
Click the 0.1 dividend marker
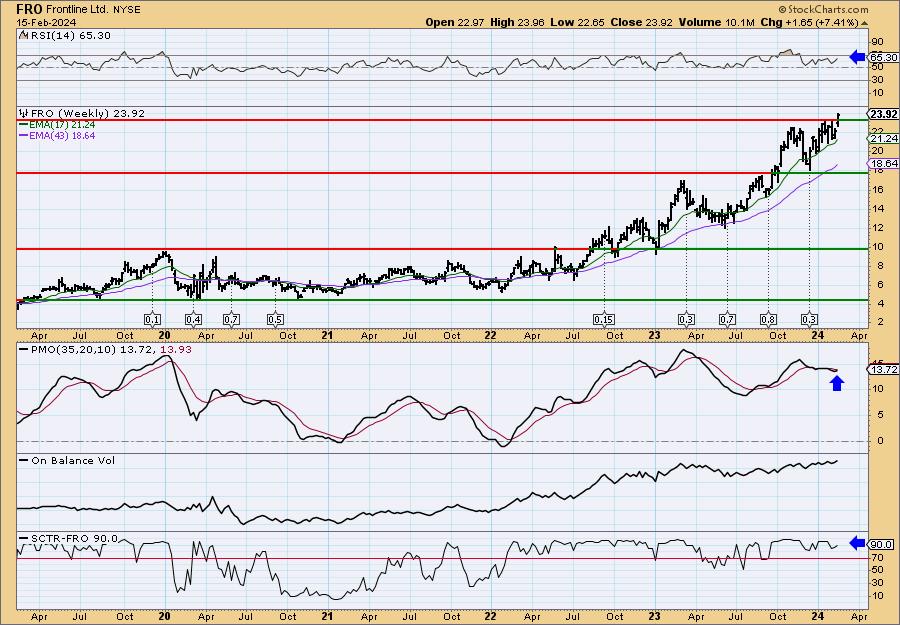coord(152,319)
